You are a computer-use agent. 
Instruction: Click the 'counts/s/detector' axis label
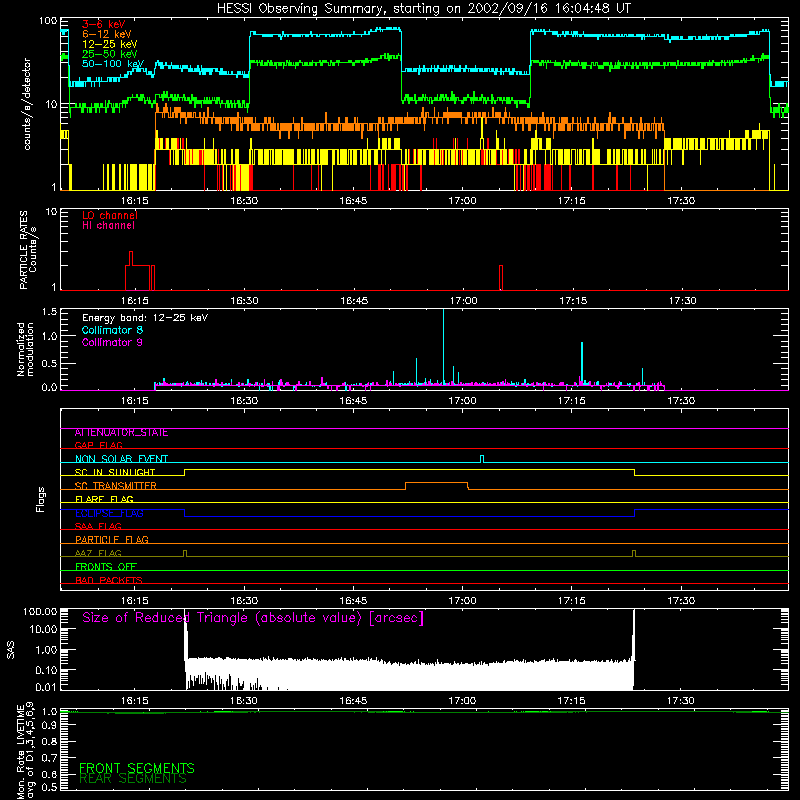(x=27, y=104)
